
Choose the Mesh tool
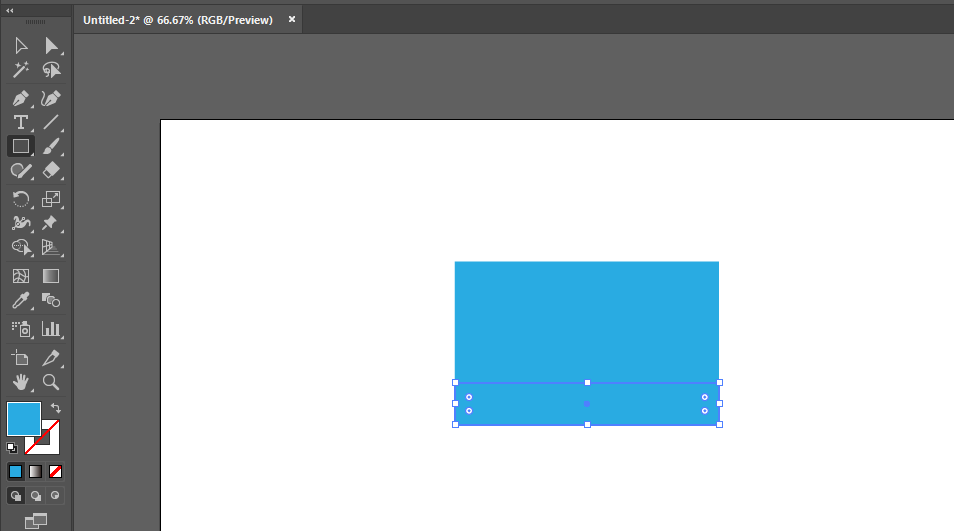[x=21, y=276]
